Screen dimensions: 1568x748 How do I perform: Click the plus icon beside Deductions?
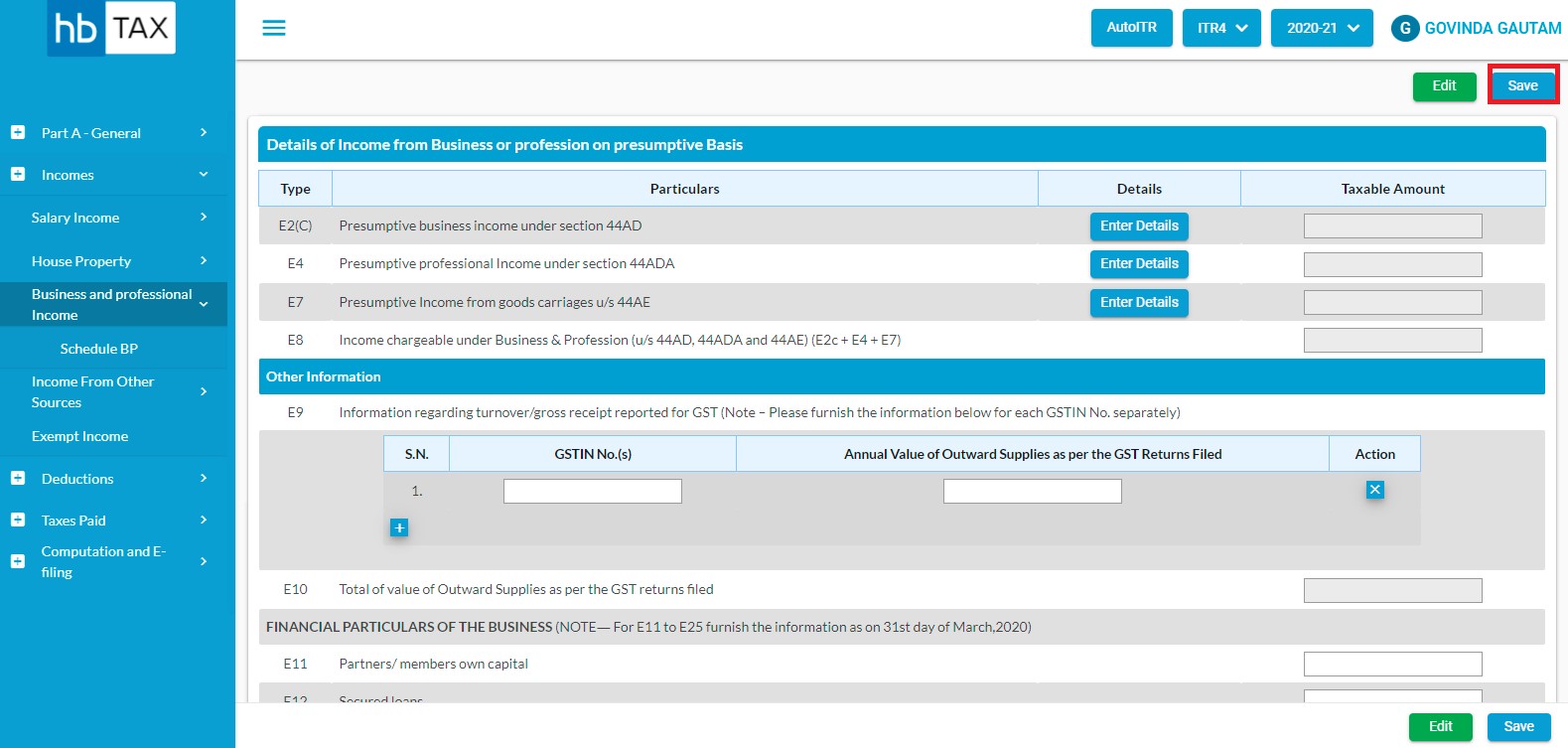(x=18, y=478)
